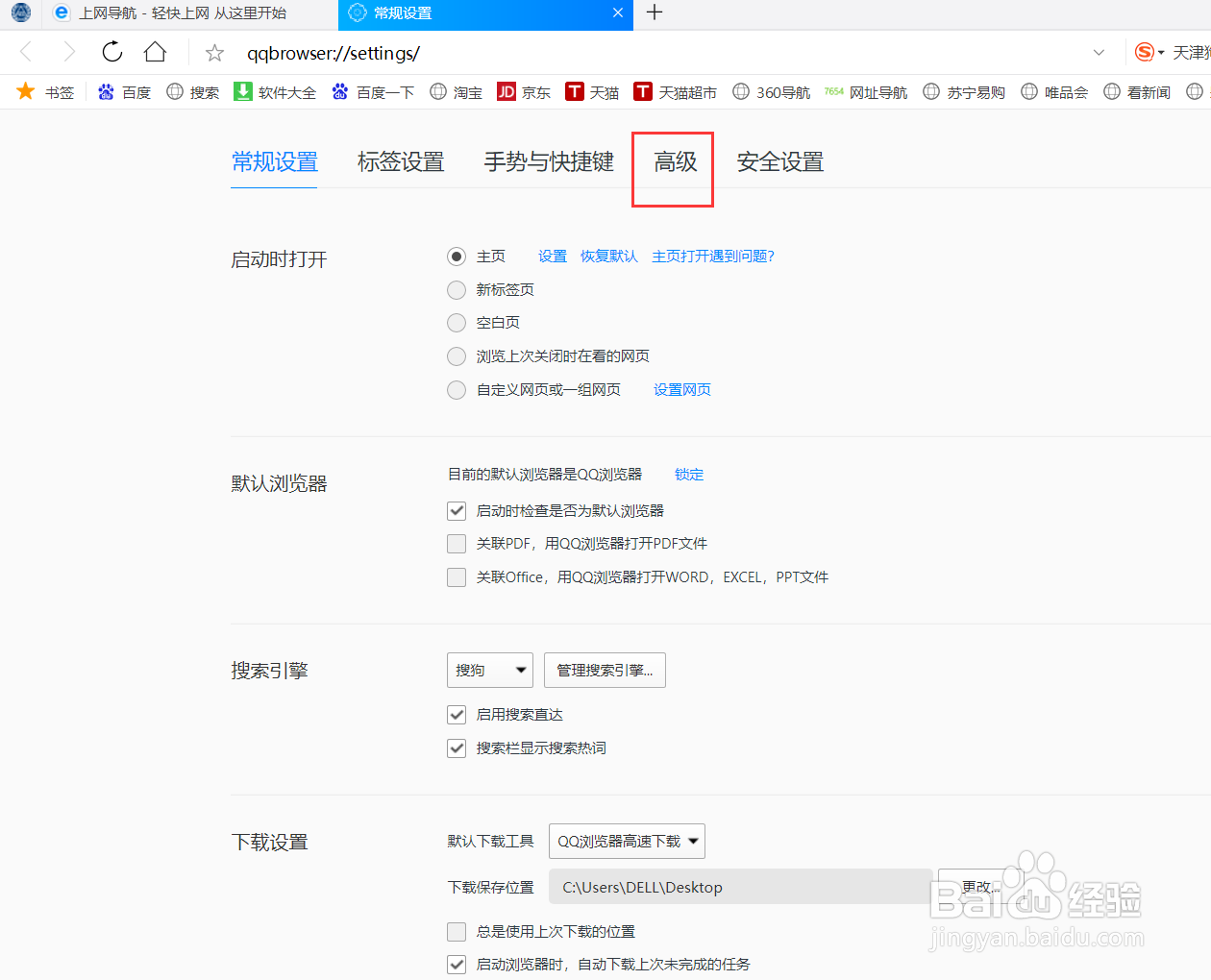Open the 软件大全 bookmark
The height and width of the screenshot is (980, 1211).
242,91
